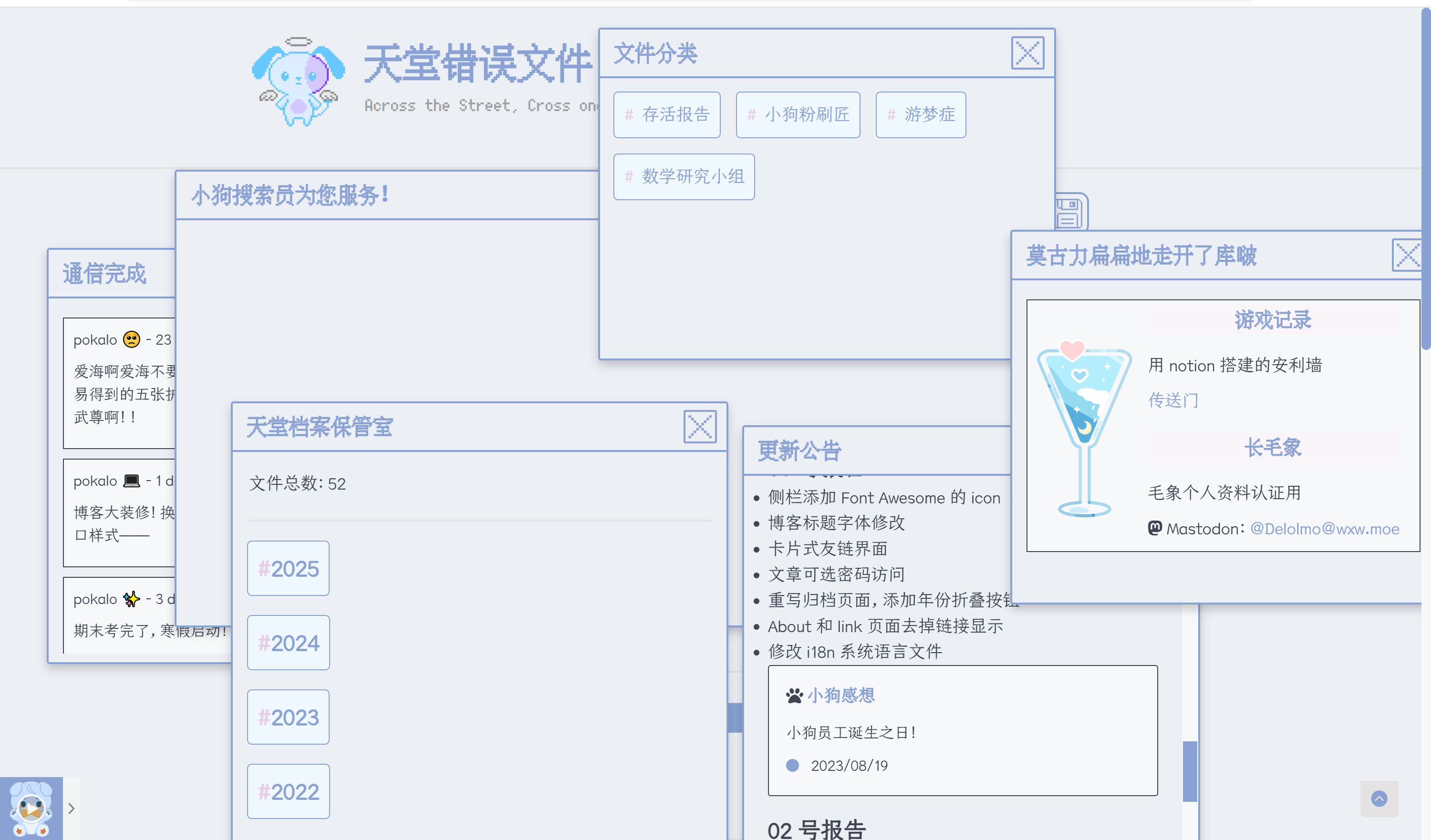Click the 小狗搜索员为您服务！ window title
Screen dimensions: 1431x840
pos(290,195)
